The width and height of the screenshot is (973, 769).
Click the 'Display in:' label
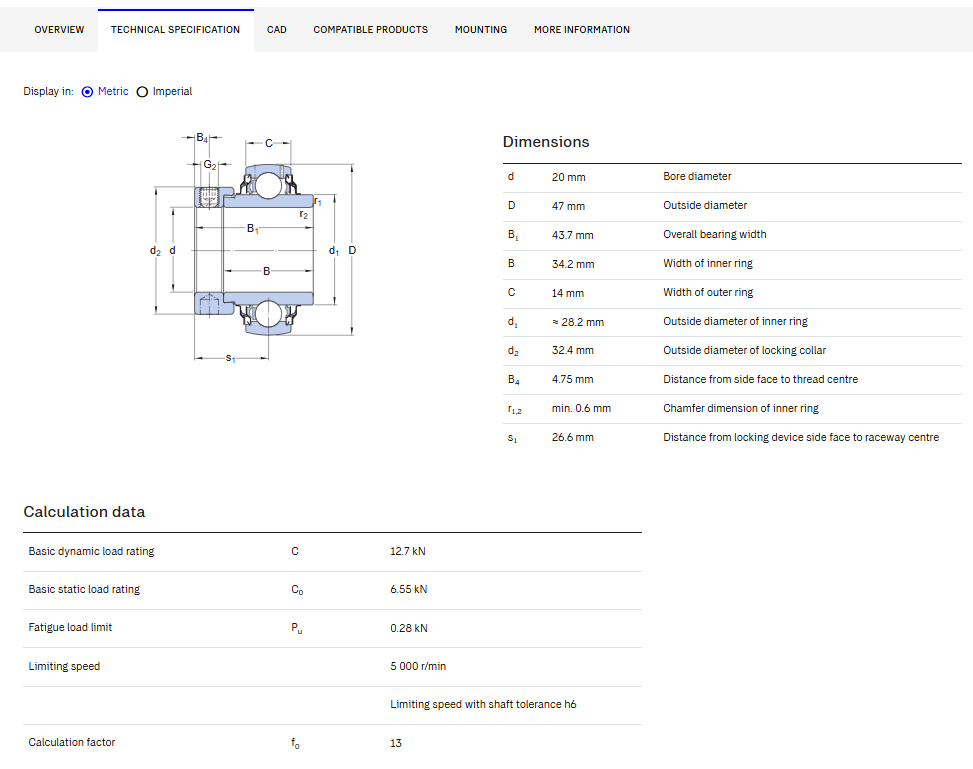click(48, 91)
